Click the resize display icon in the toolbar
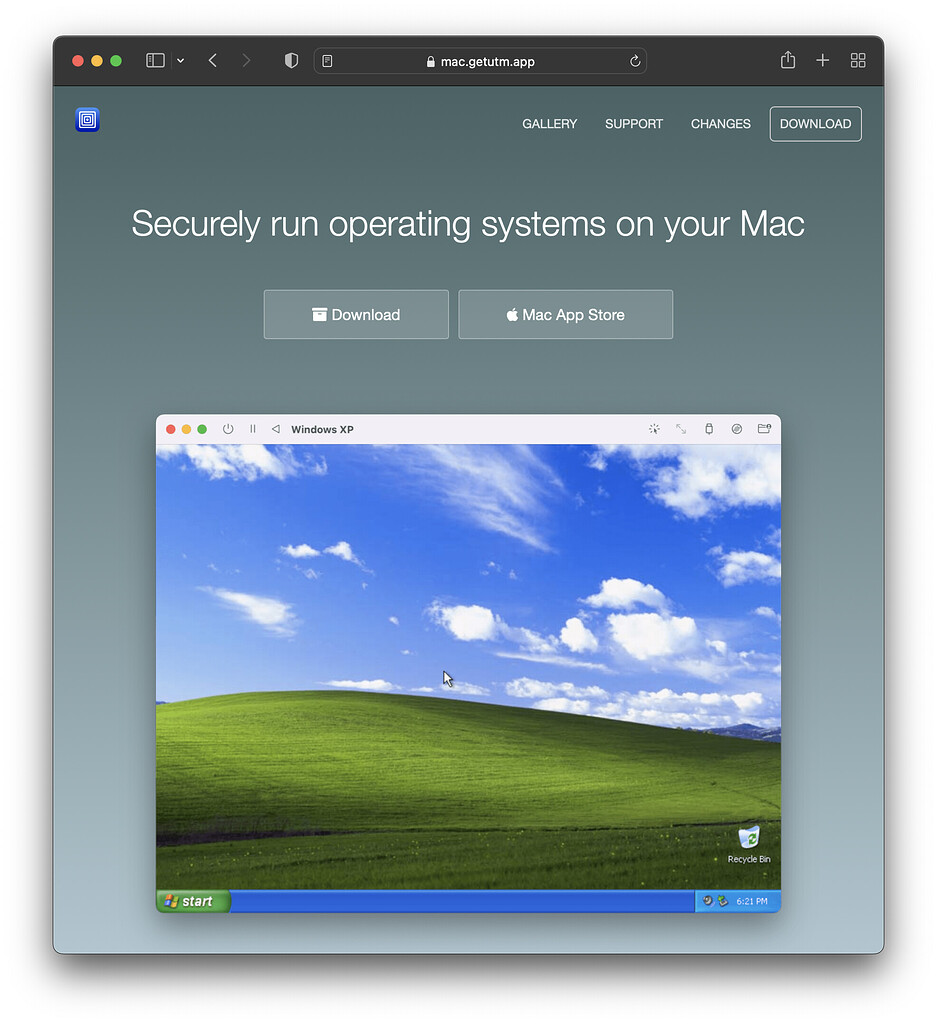Viewport: 936px width, 1024px height. click(681, 429)
